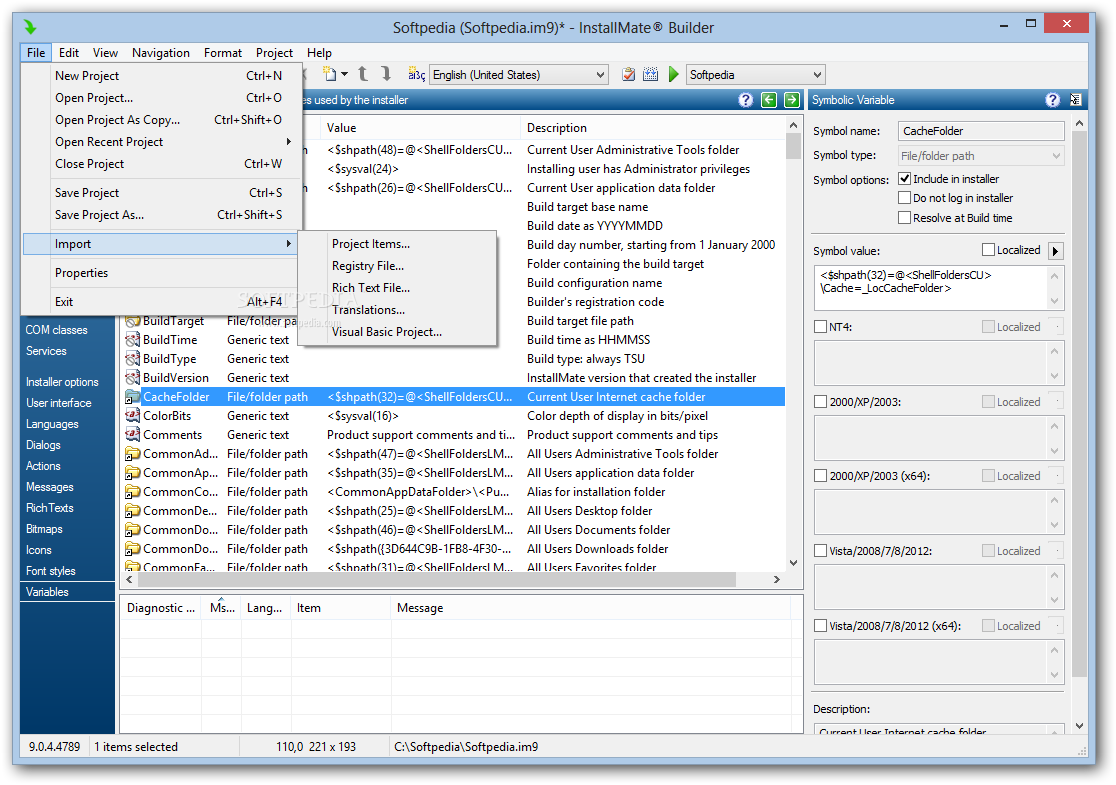Click the green back arrow navigation icon
The height and width of the screenshot is (785, 1116).
[x=769, y=100]
